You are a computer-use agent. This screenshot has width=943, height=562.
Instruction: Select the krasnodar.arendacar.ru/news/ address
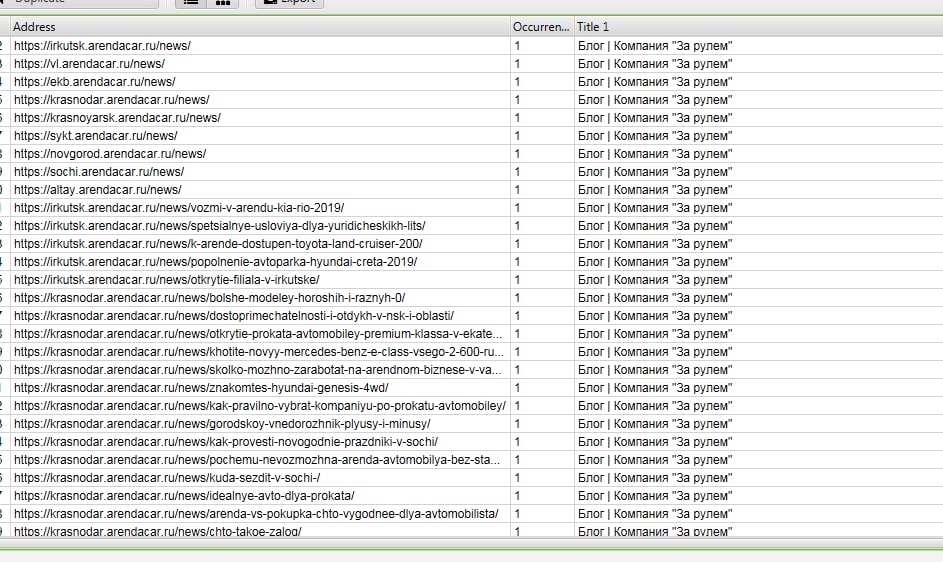112,100
